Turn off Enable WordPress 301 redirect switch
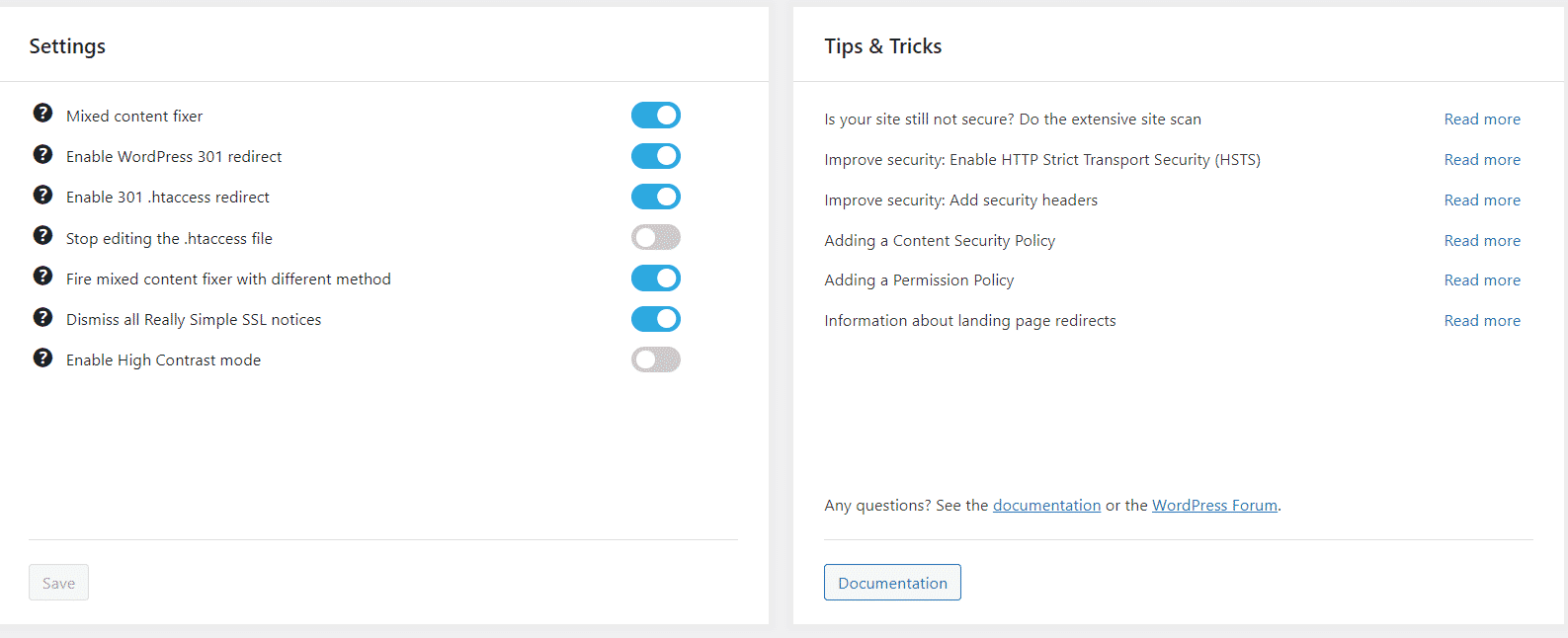The width and height of the screenshot is (1568, 638). point(656,156)
